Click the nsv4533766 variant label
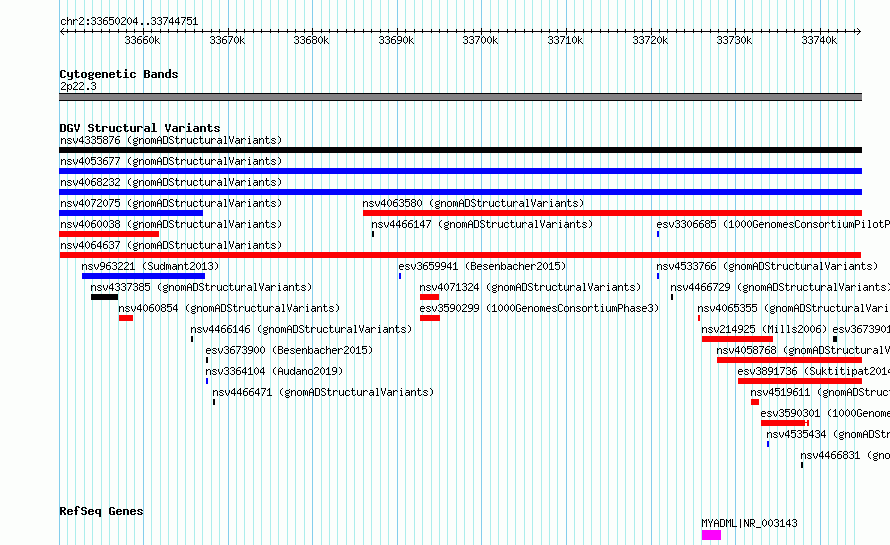890x545 pixels. pyautogui.click(x=767, y=266)
